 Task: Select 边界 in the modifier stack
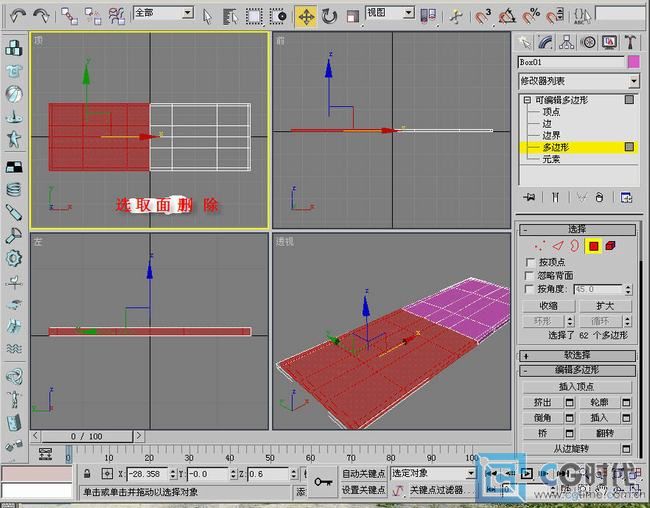click(551, 135)
